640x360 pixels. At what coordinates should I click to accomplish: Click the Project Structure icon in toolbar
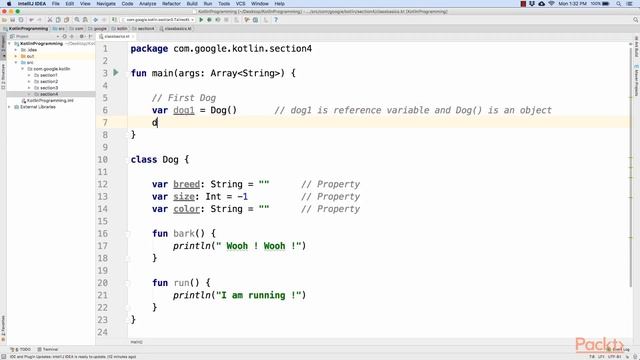[x=256, y=20]
